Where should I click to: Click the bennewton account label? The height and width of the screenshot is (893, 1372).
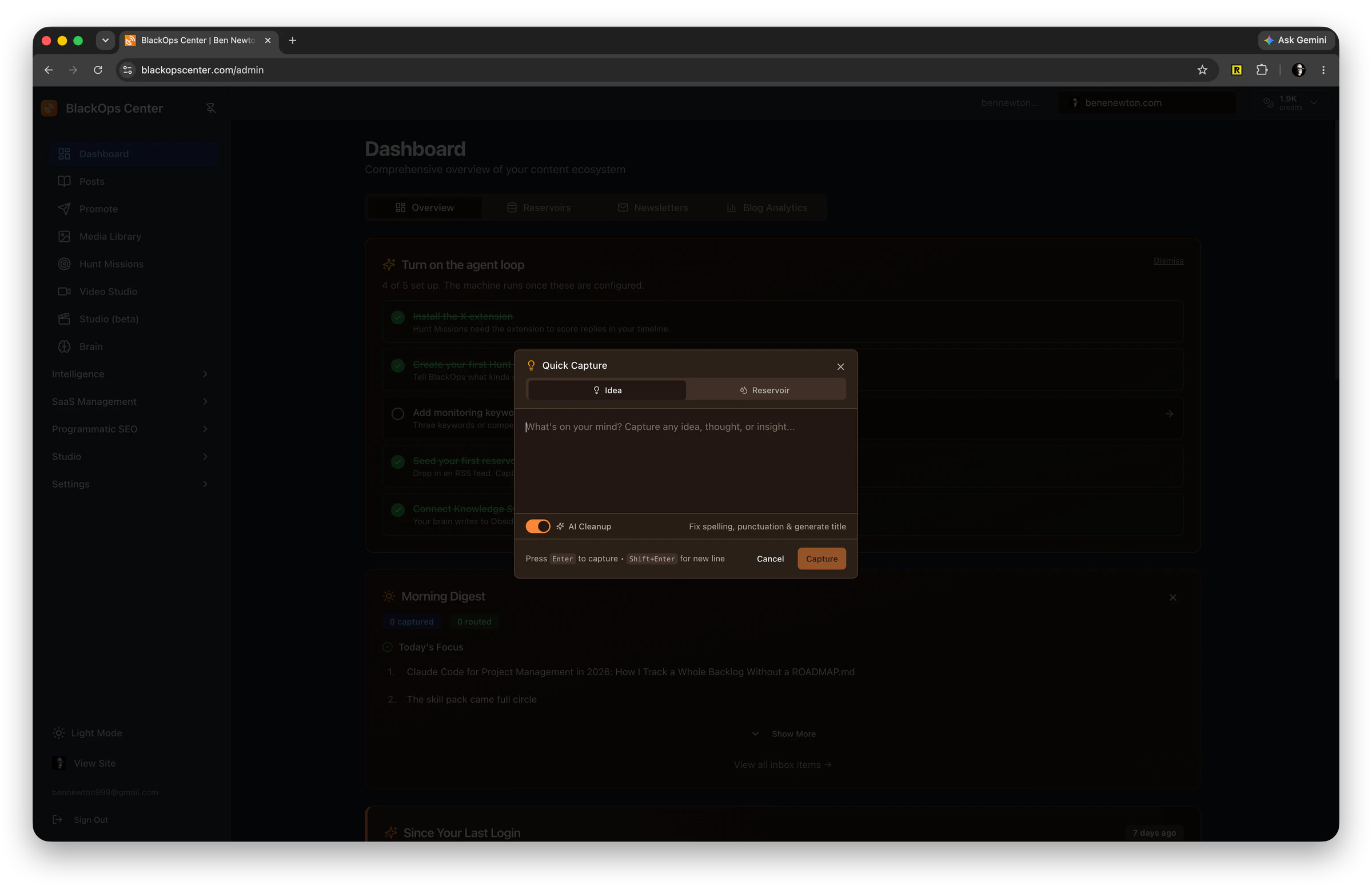tap(1010, 102)
